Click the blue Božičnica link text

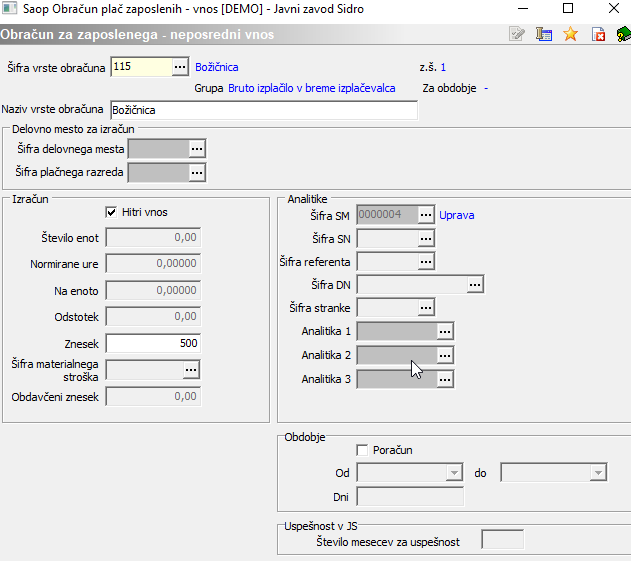(x=216, y=67)
